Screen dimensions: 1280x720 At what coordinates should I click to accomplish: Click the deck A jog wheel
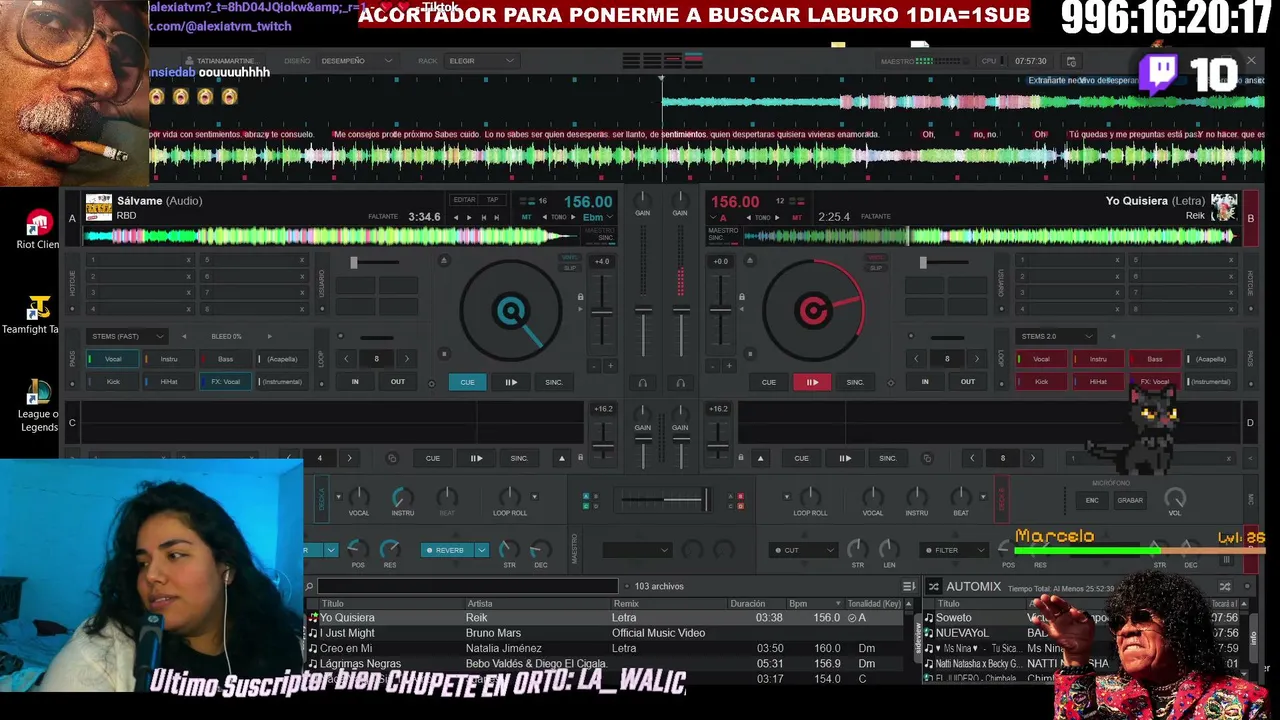click(x=511, y=311)
